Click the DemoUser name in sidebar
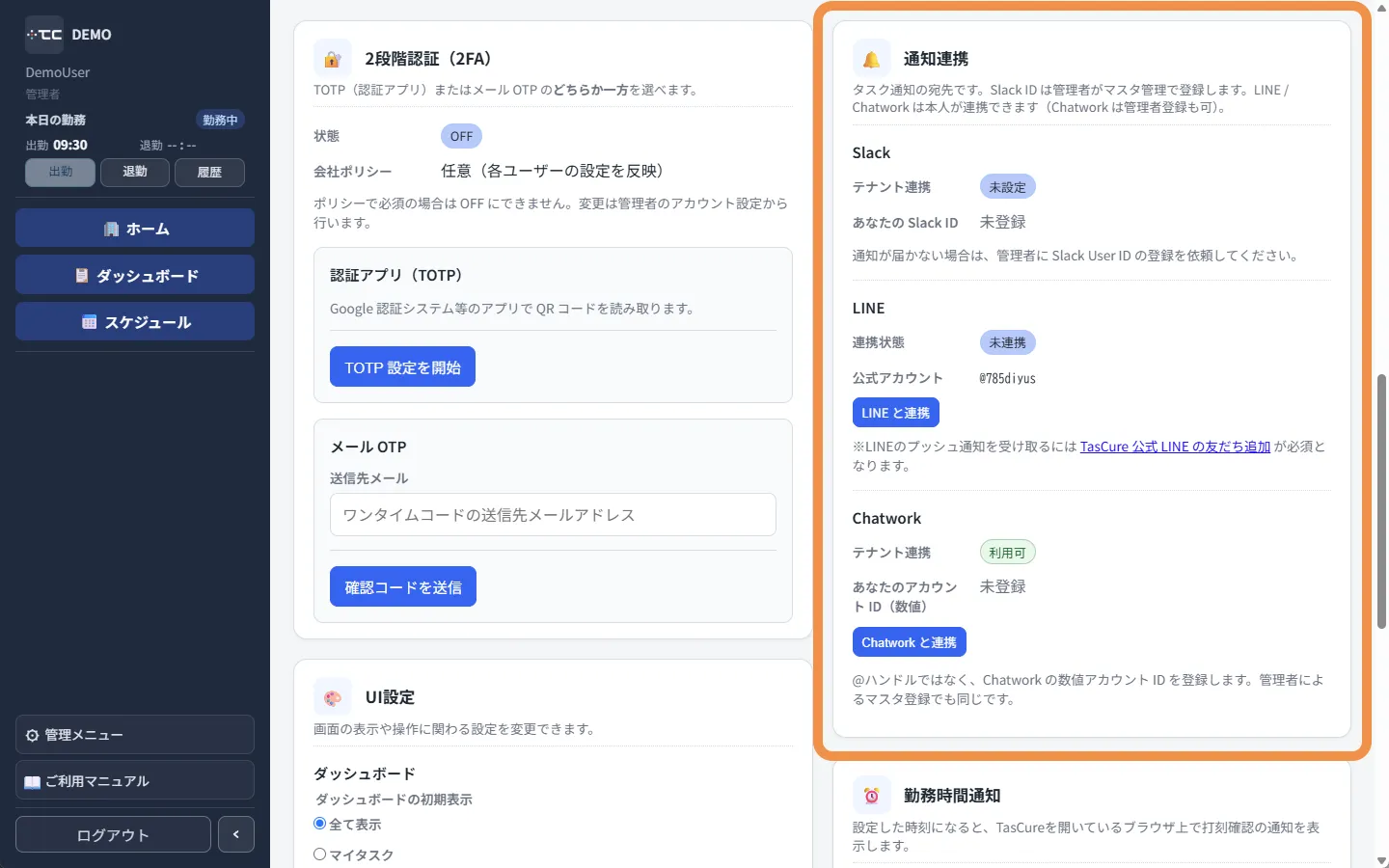Image resolution: width=1389 pixels, height=868 pixels. click(x=58, y=72)
